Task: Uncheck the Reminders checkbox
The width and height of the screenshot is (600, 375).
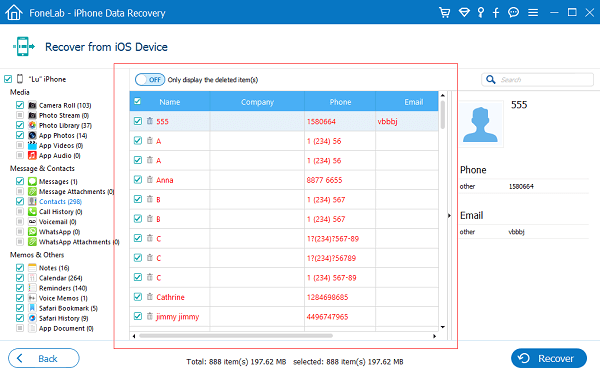Action: pyautogui.click(x=20, y=288)
